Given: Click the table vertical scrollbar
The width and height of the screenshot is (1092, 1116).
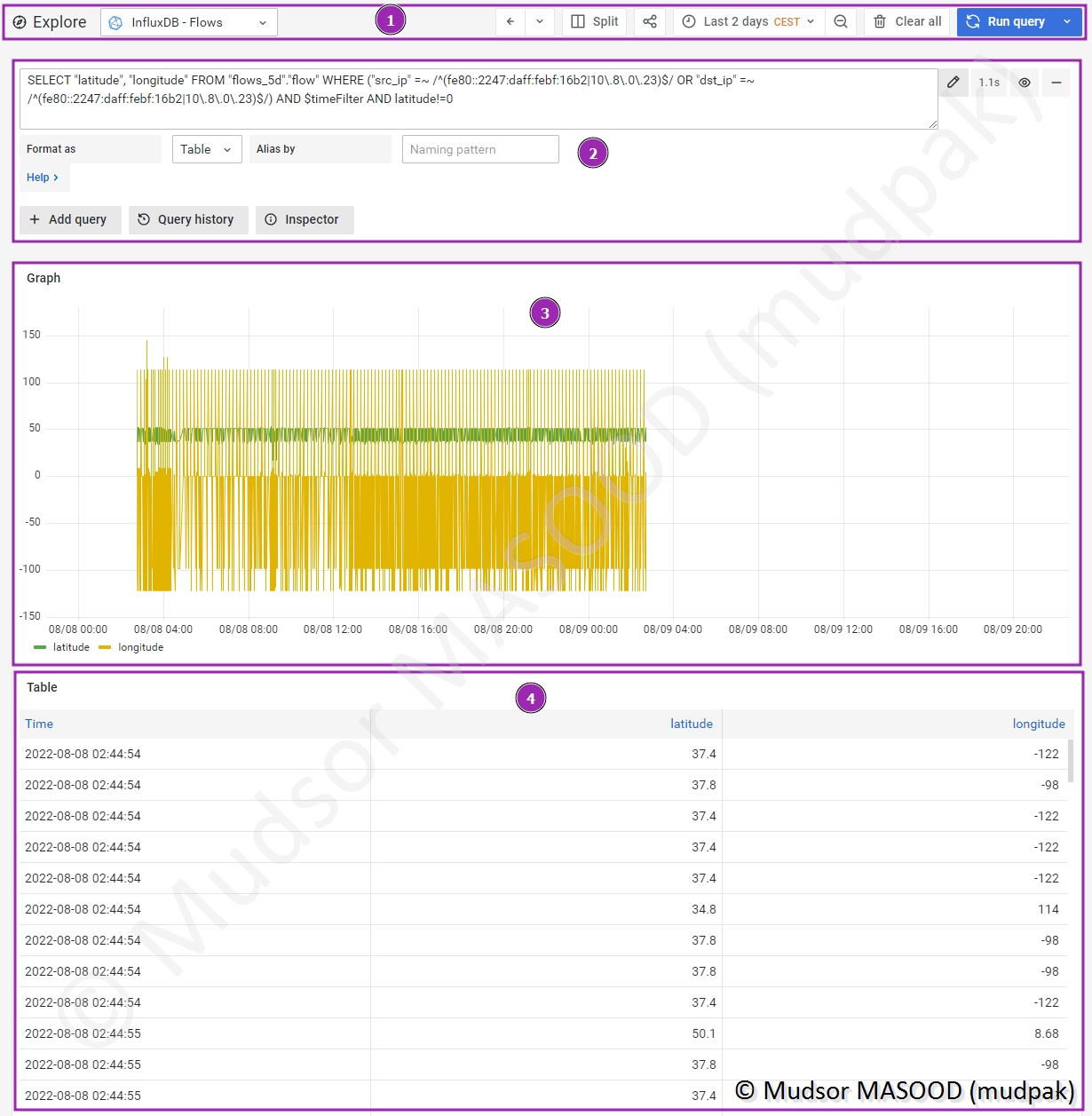Looking at the screenshot, I should [1071, 762].
